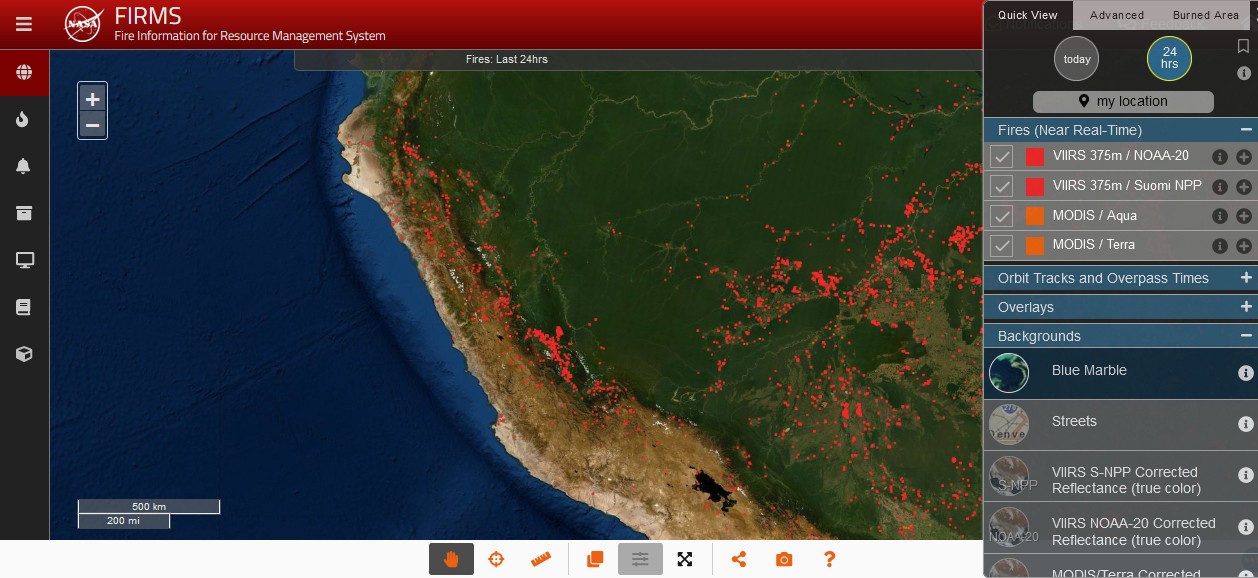Click the fire flame sidebar icon
The height and width of the screenshot is (578, 1258).
(24, 120)
